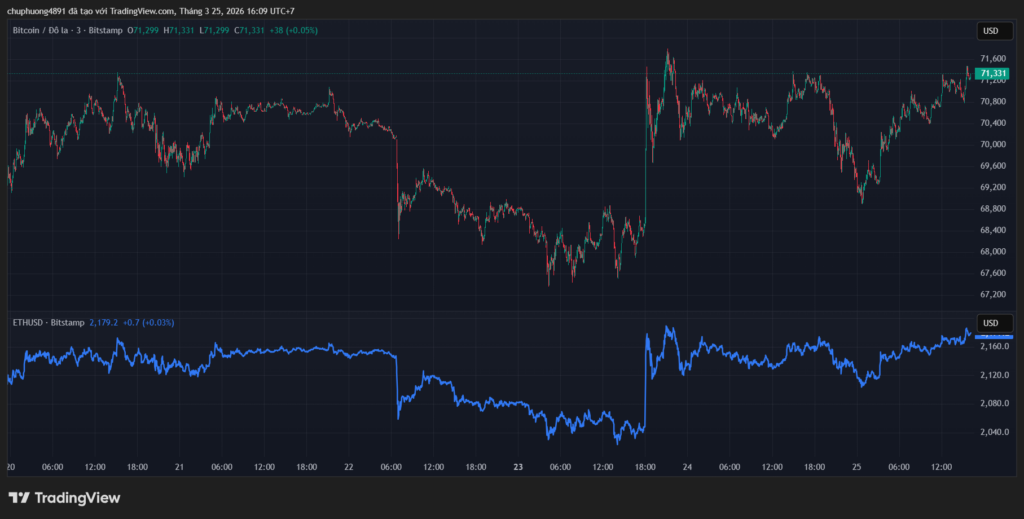The width and height of the screenshot is (1024, 519).
Task: Click date 25 on the time axis
Action: (x=859, y=467)
